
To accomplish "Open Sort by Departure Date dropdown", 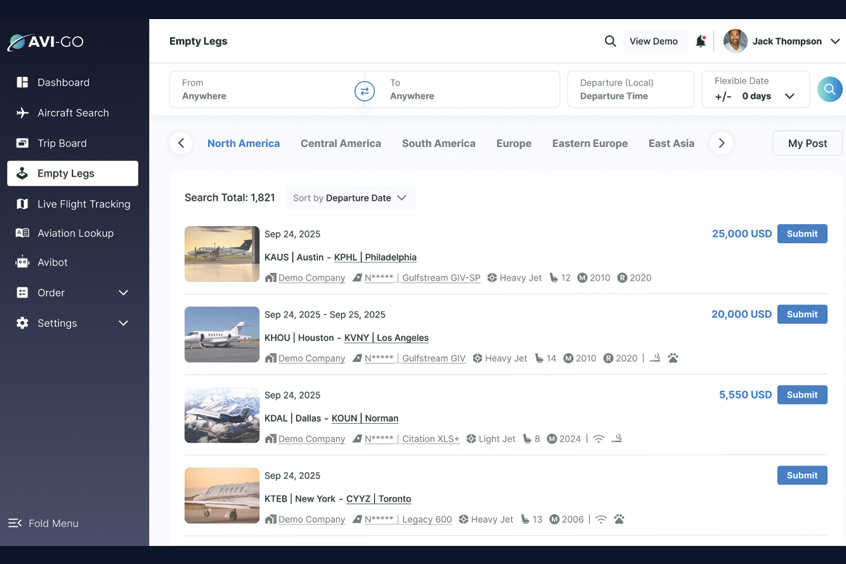I will (350, 198).
